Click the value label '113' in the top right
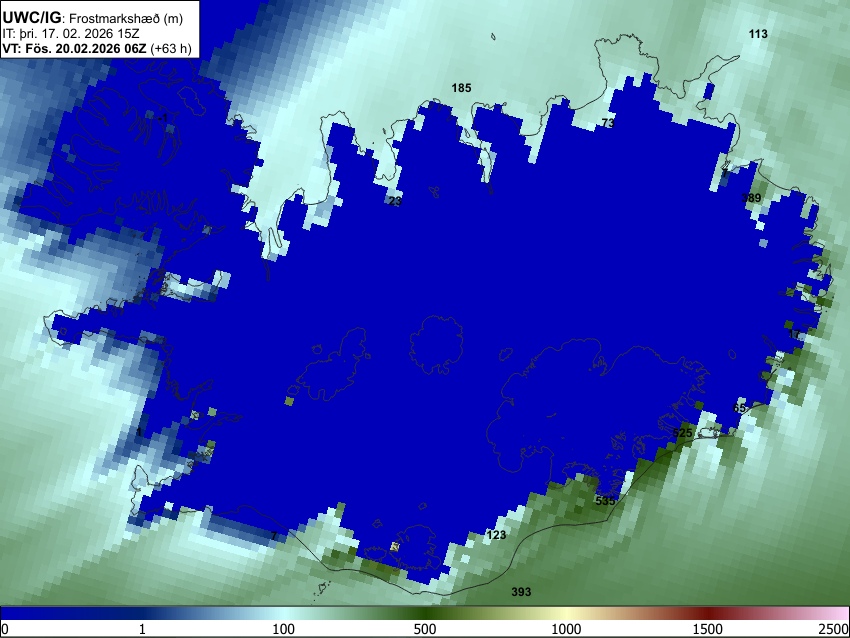 click(x=758, y=34)
